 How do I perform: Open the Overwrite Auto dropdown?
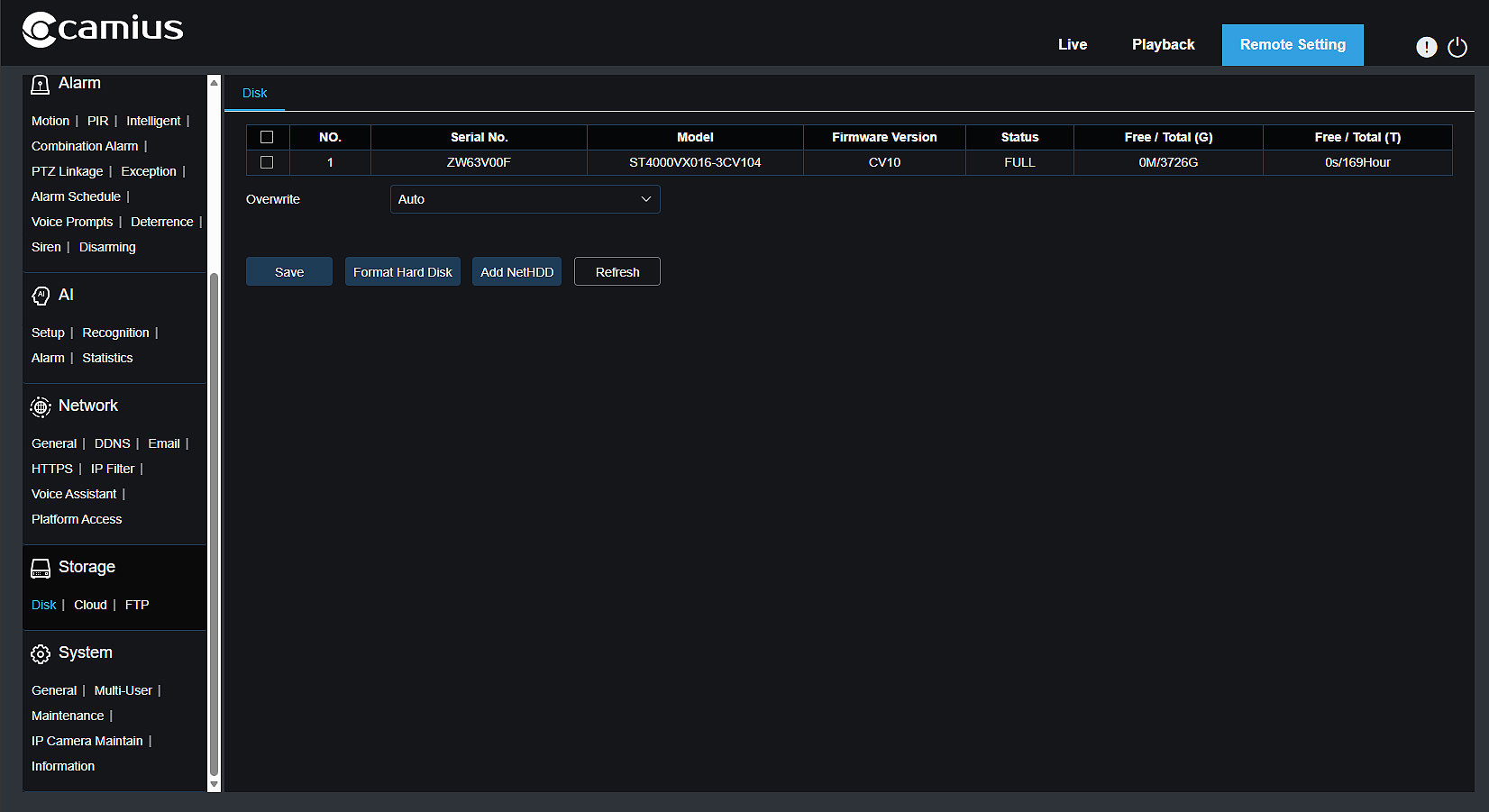click(x=525, y=199)
